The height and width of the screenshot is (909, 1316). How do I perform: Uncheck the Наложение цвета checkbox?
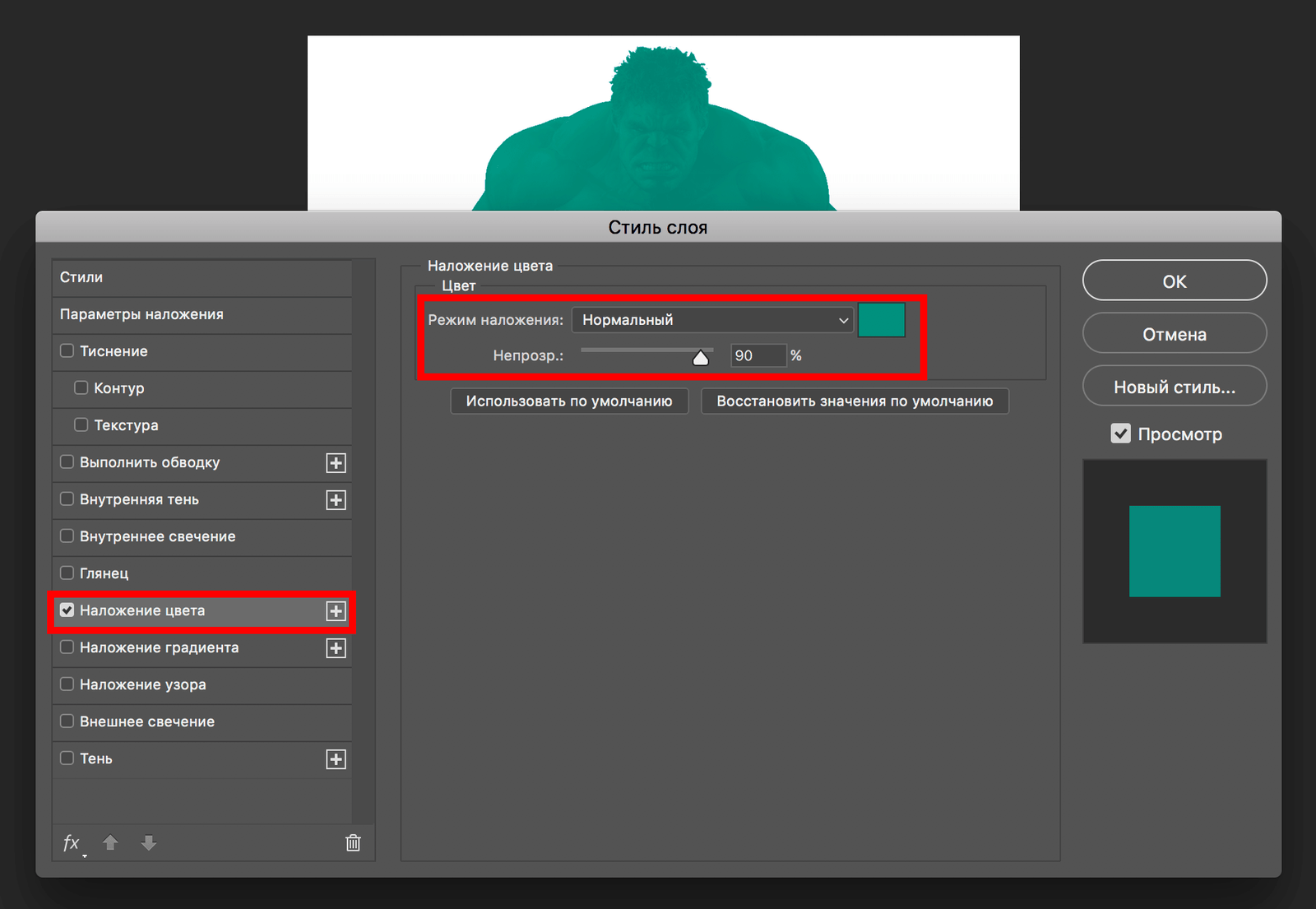pos(67,610)
